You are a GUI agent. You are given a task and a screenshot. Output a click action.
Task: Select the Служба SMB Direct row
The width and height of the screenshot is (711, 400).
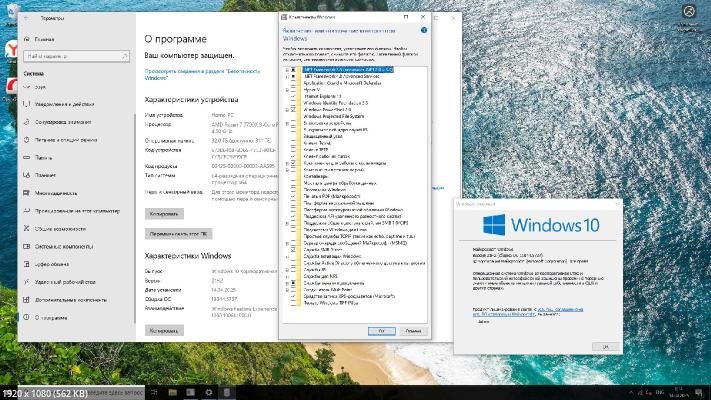click(x=322, y=249)
